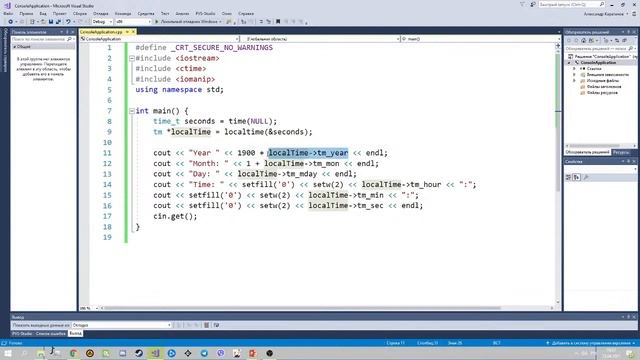Open the Windows Start menu

8,353
